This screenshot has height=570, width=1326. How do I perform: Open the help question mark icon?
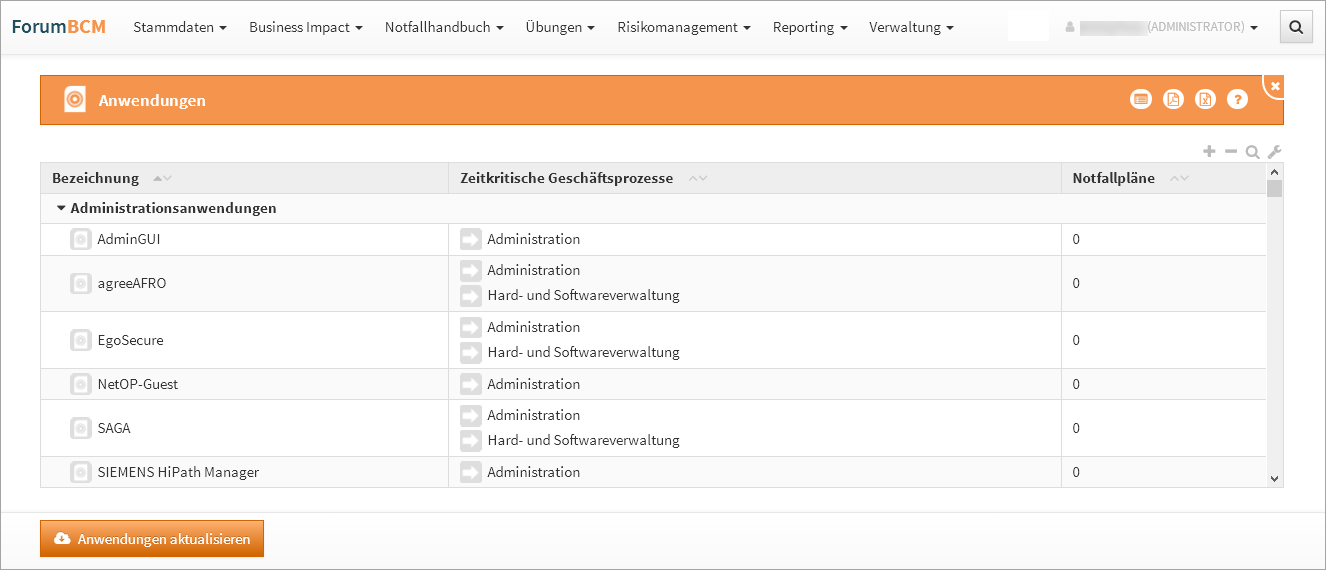1238,99
